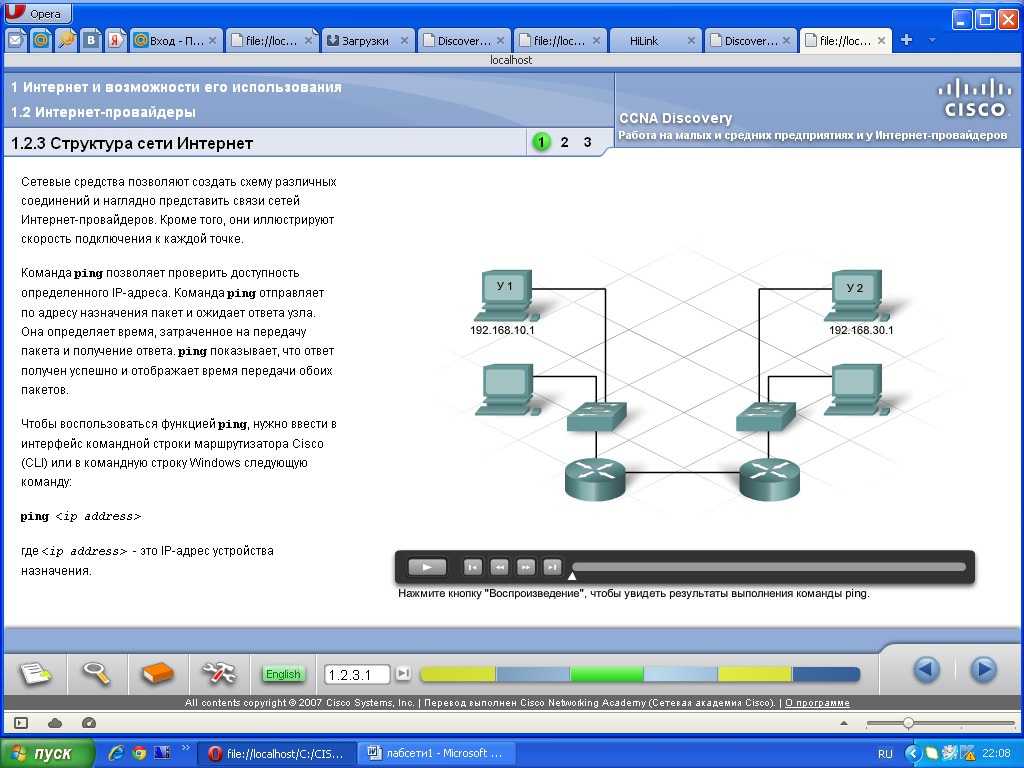This screenshot has width=1024, height=768.
Task: Click the right switch in diagram
Action: 766,416
